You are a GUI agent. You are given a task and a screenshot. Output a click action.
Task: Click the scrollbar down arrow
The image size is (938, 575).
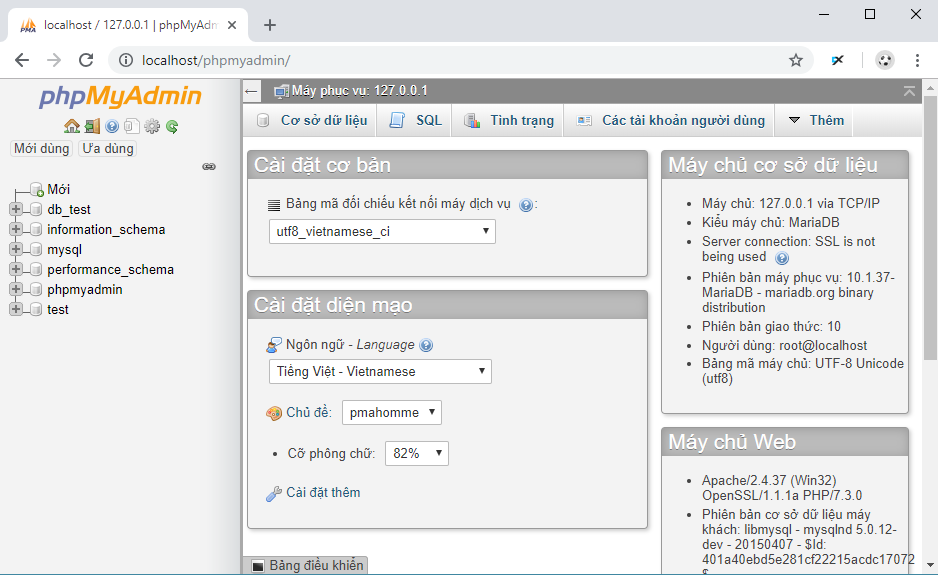(x=930, y=565)
